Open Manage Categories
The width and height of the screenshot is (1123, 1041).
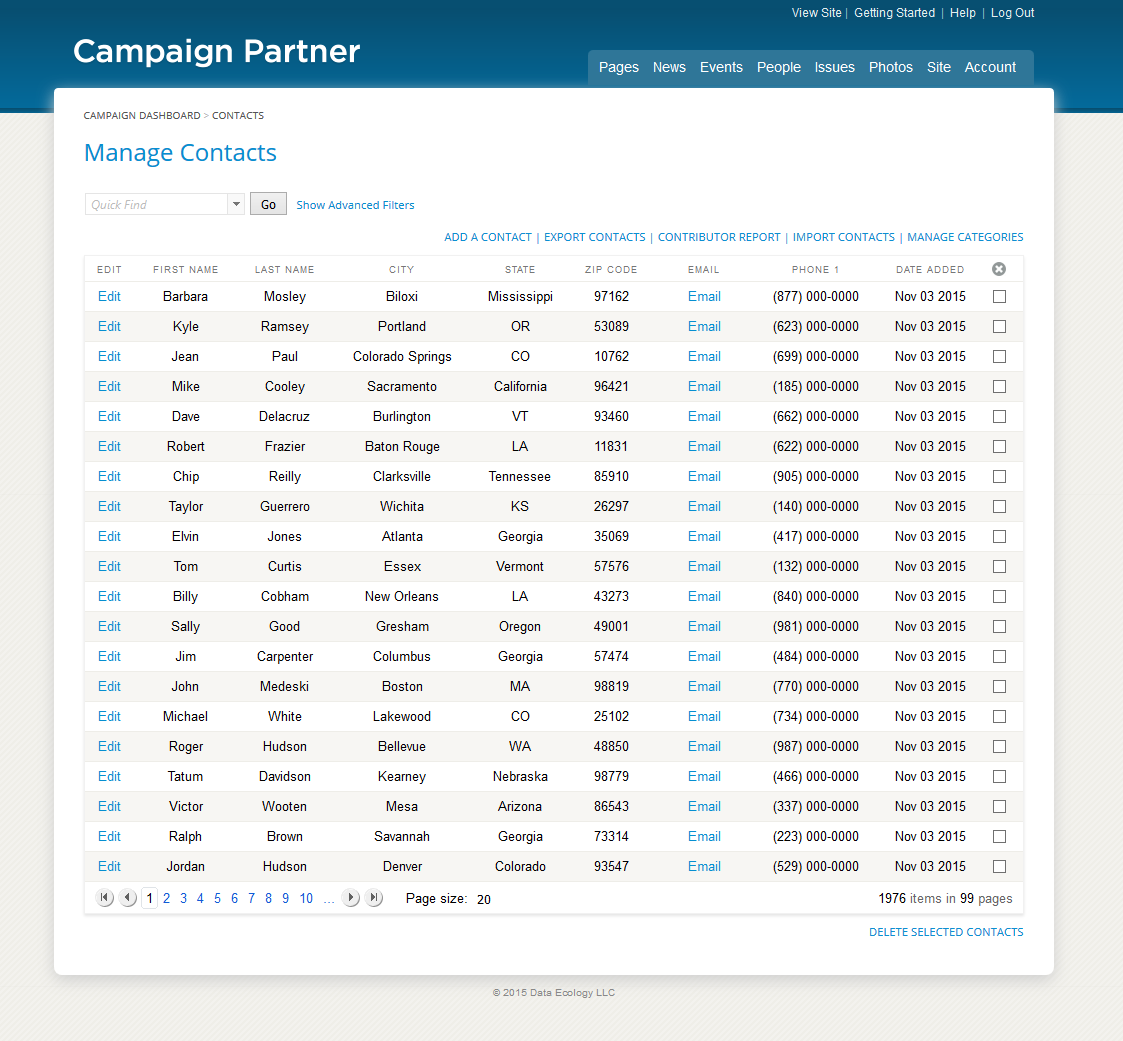[x=965, y=237]
